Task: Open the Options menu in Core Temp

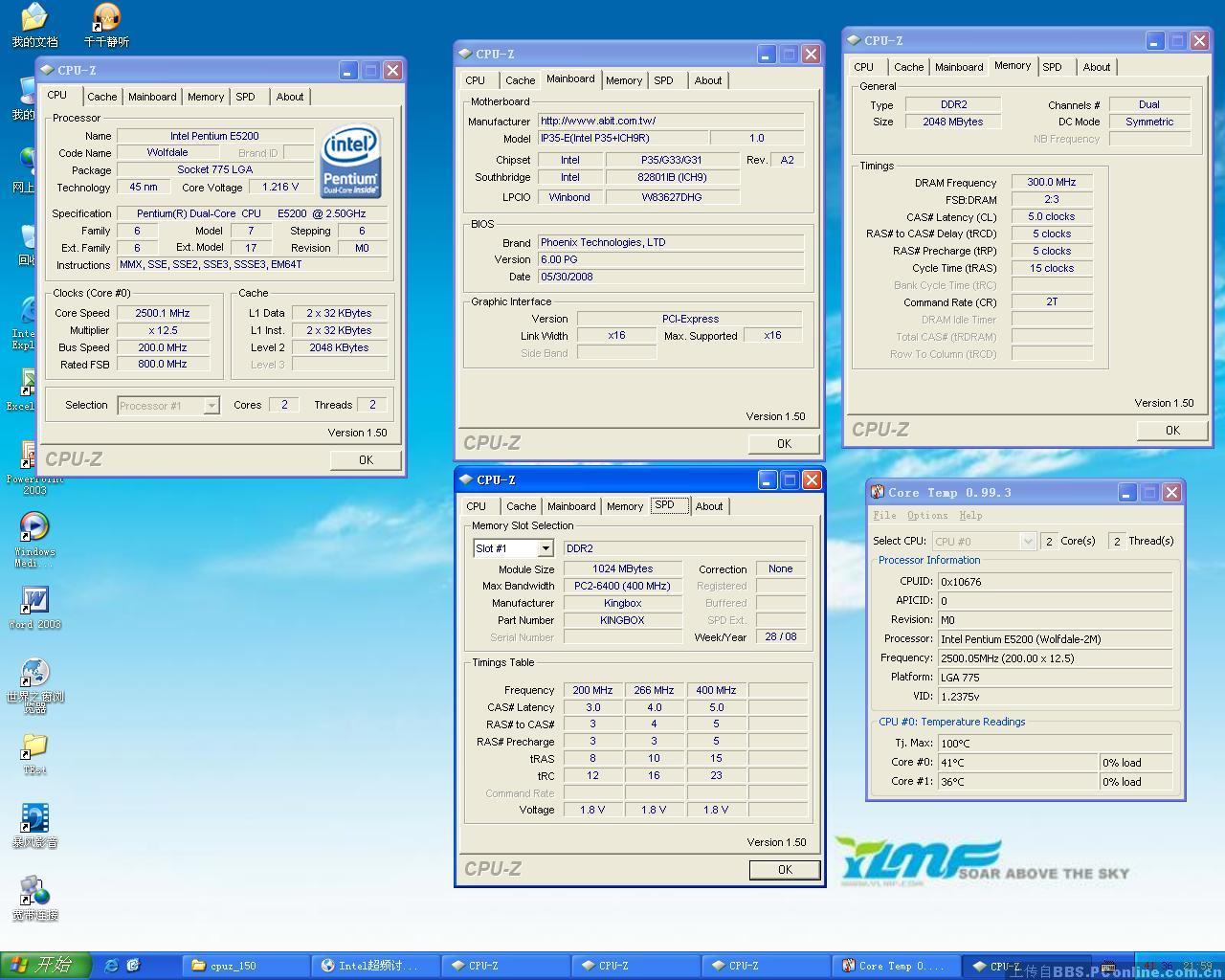Action: coord(926,515)
